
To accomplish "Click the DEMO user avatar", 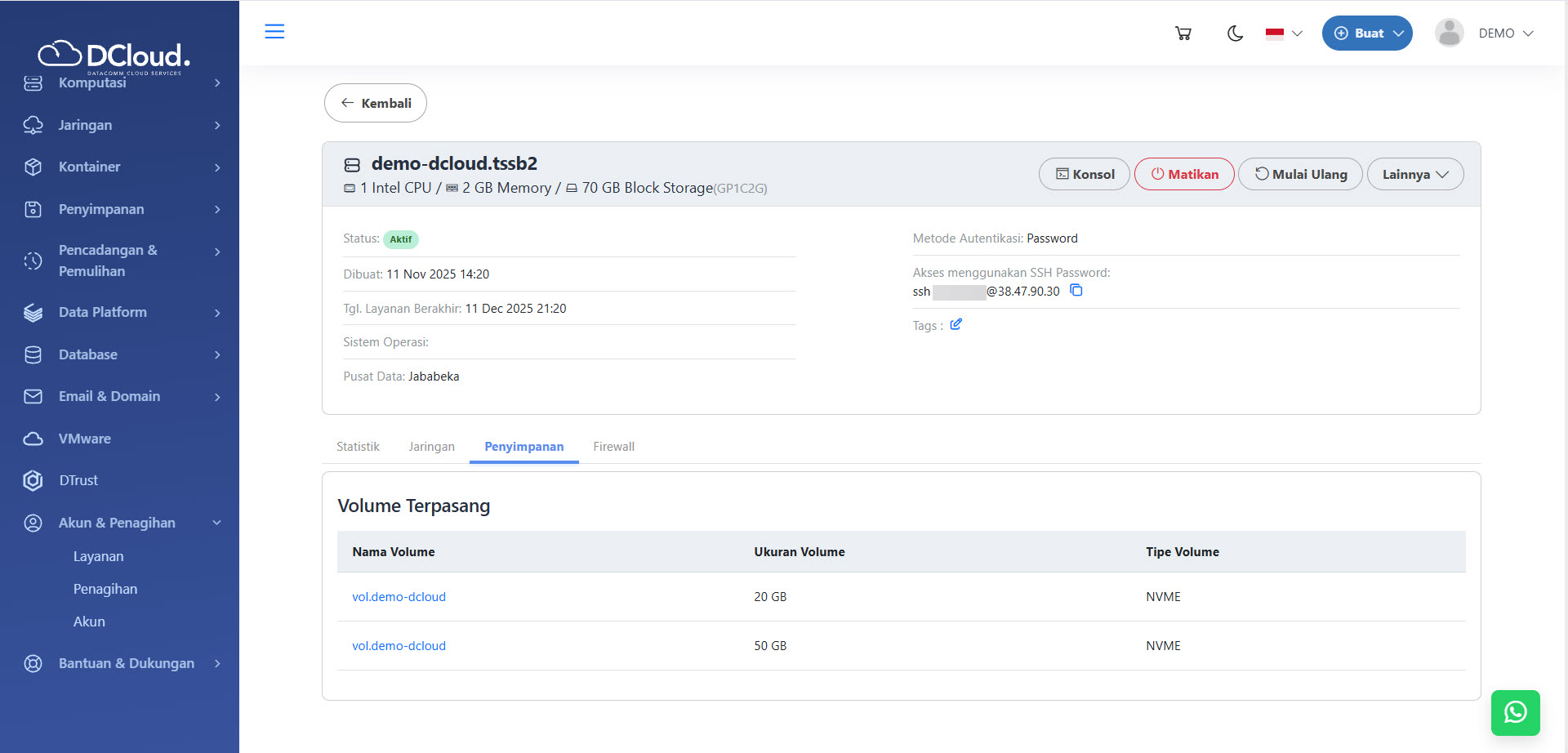I will tap(1450, 33).
